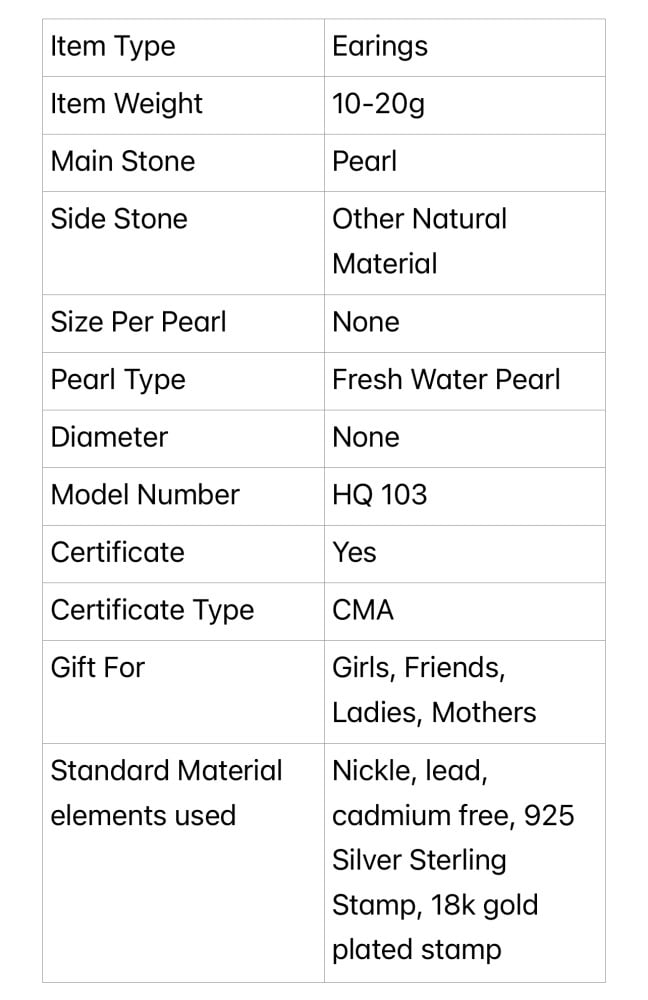
Task: Select the CMA certificate type value
Action: (363, 610)
